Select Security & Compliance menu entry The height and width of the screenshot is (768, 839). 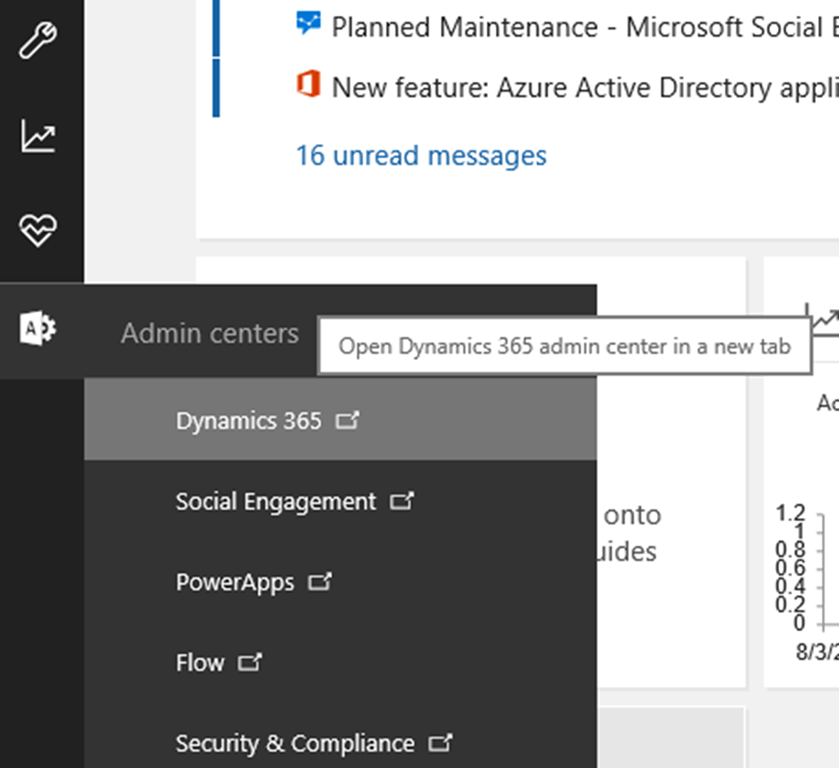point(294,743)
